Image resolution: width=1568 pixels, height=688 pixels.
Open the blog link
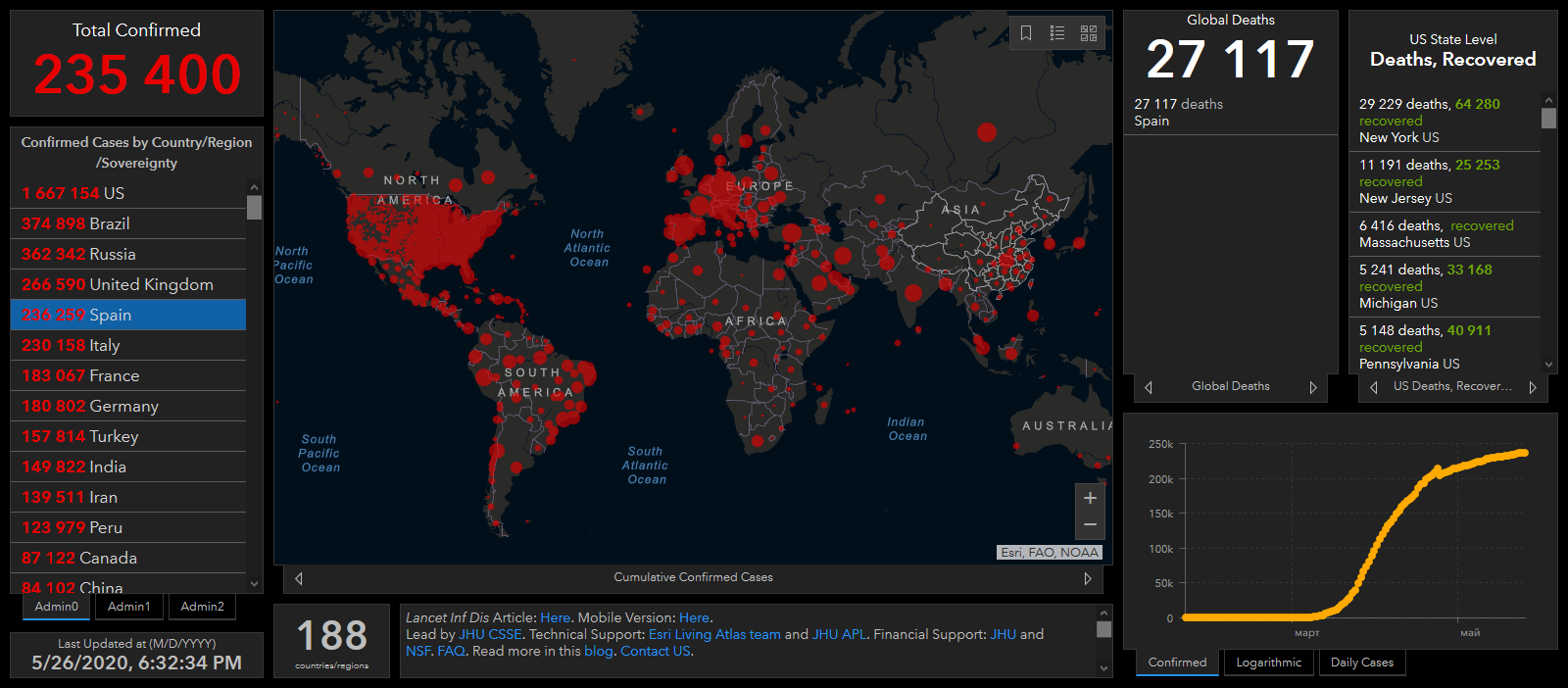click(599, 651)
